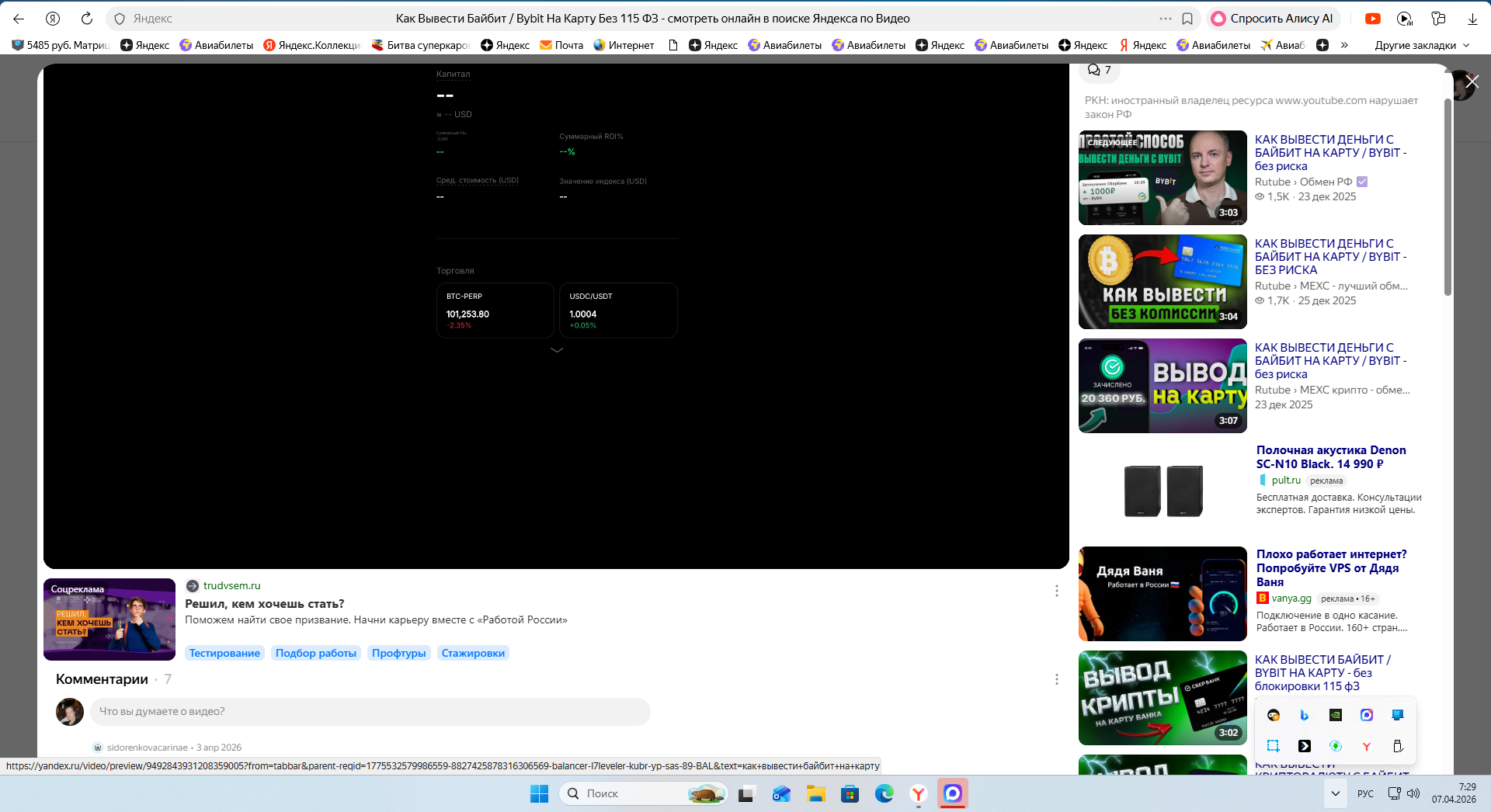
Task: Switch to Yandex Browser on the taskbar
Action: (919, 793)
